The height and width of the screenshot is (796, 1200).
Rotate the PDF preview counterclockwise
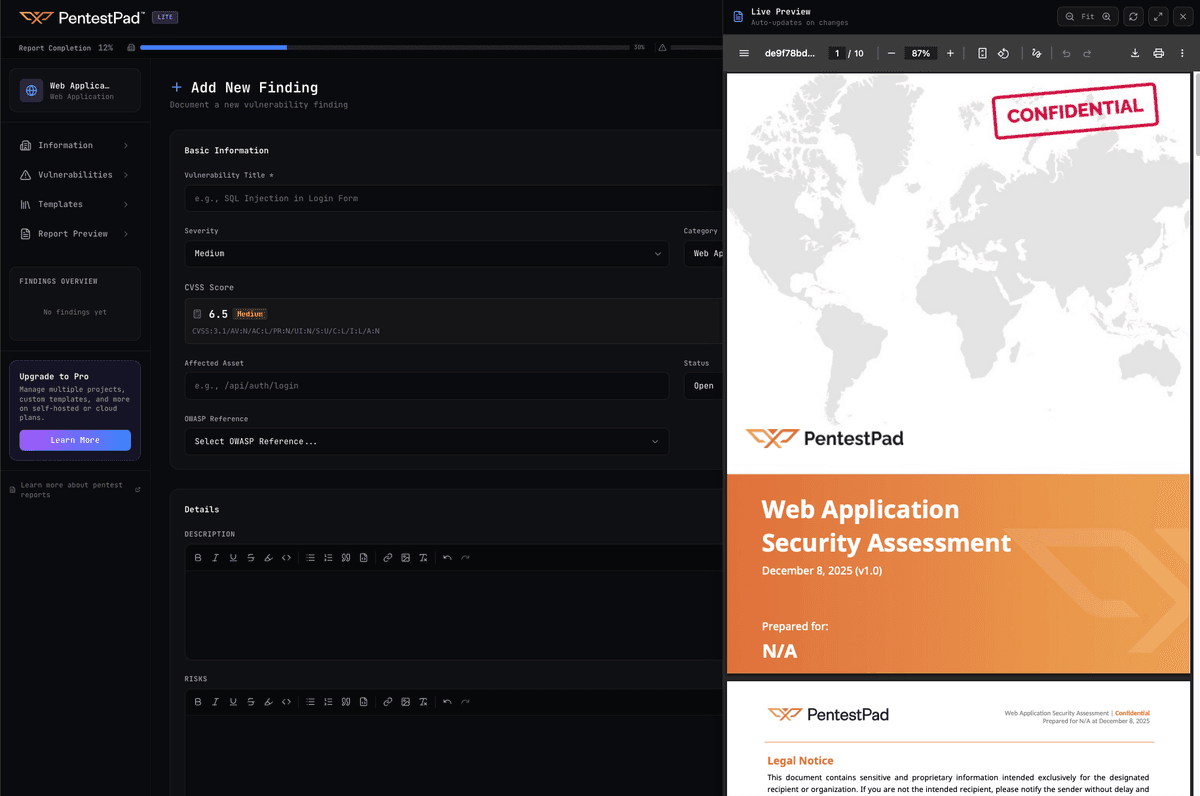click(x=1003, y=53)
